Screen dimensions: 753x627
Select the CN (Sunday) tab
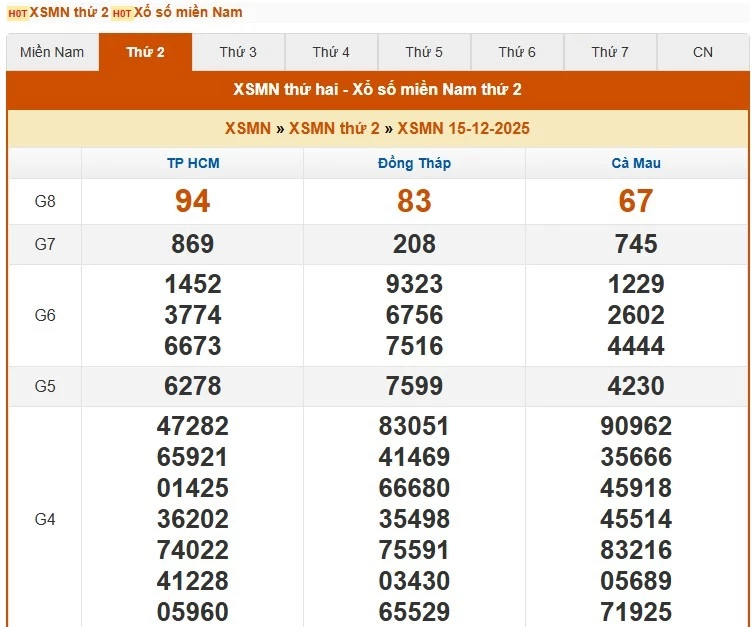point(703,52)
